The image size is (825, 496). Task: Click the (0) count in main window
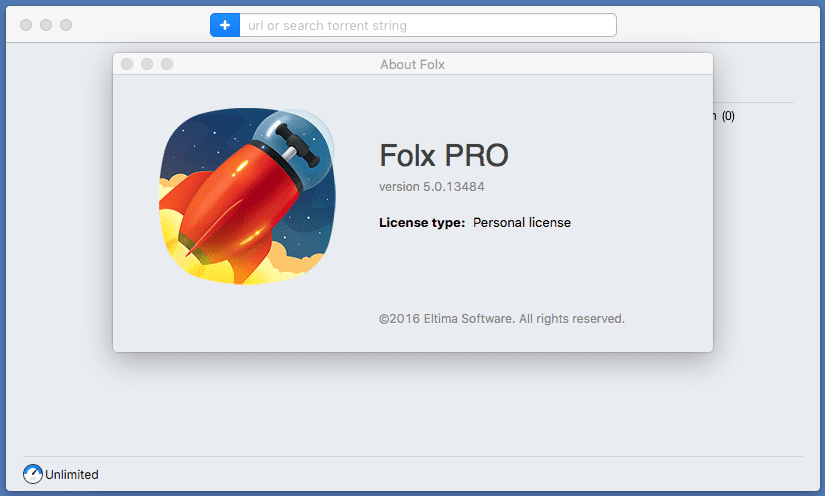(728, 116)
